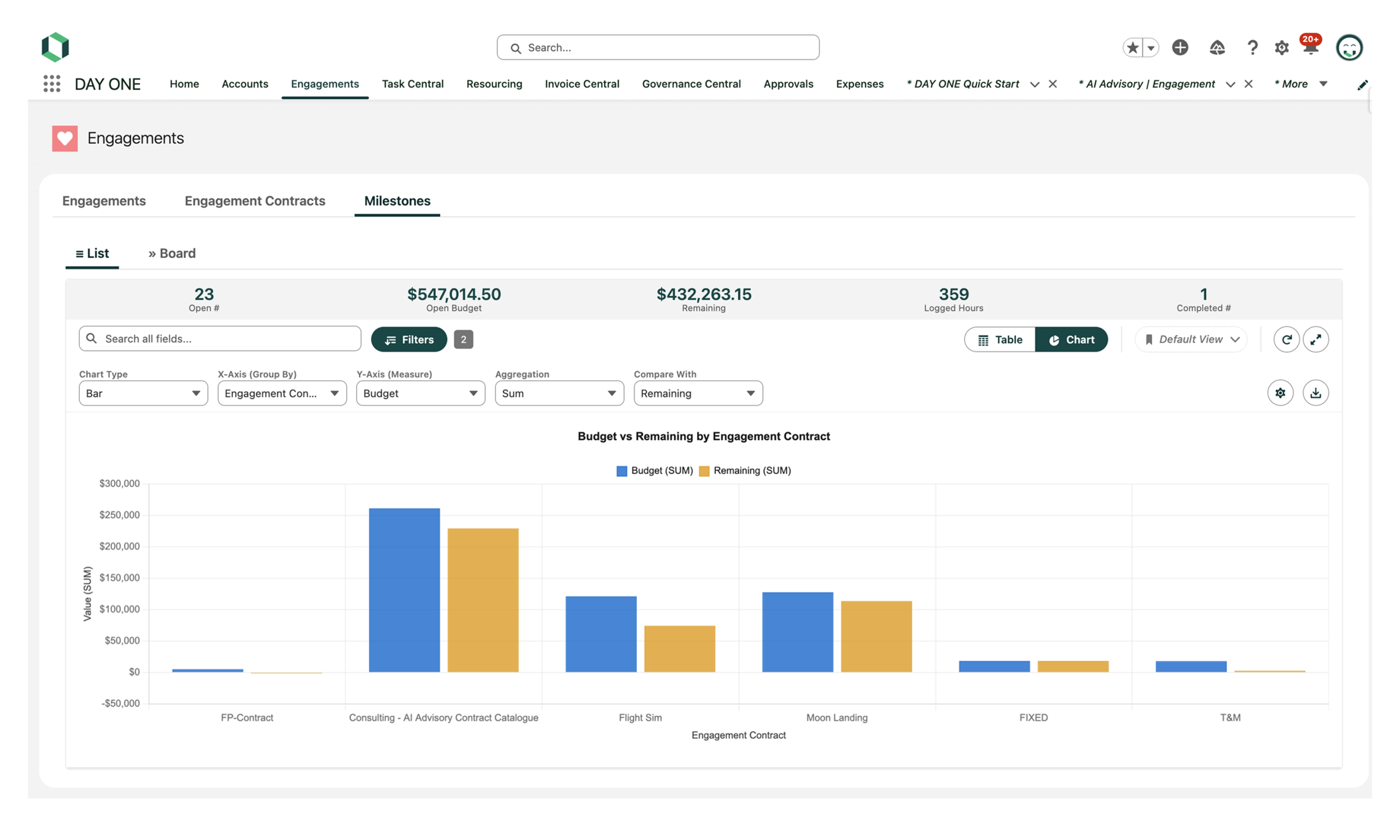Open the Invoice Central nav tab
Image resolution: width=1400 pixels, height=840 pixels.
(582, 84)
